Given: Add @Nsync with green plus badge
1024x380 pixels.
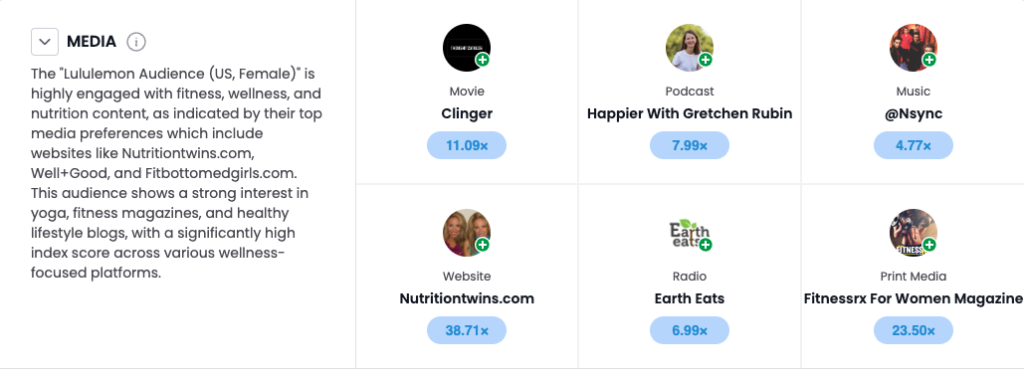Looking at the screenshot, I should click(929, 60).
